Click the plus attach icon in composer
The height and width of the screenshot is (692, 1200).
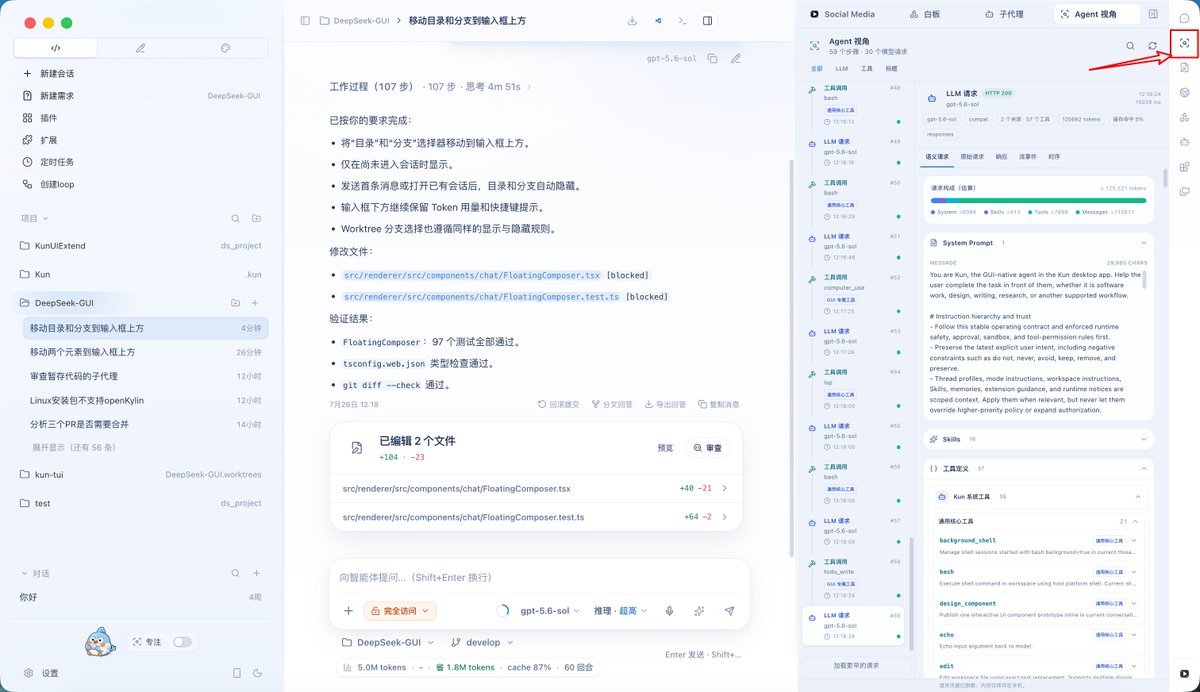coord(348,611)
